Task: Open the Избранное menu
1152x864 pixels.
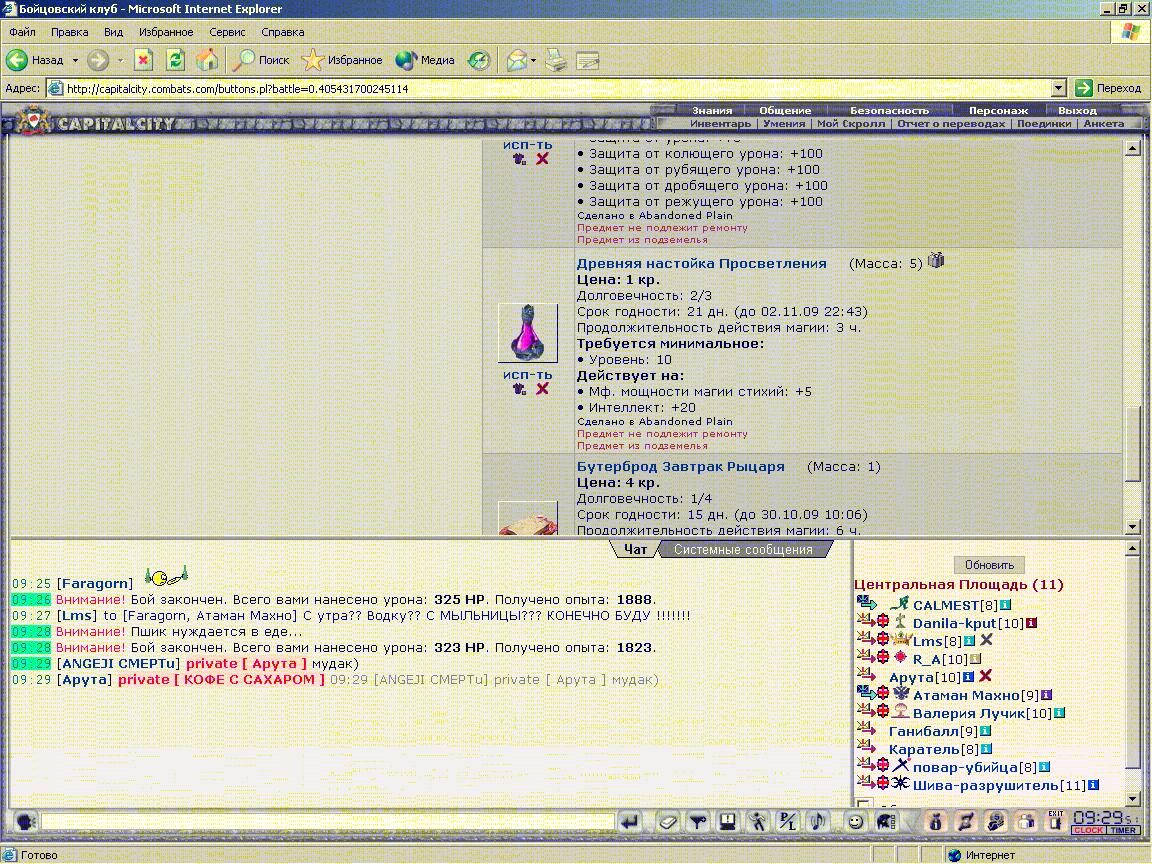Action: 166,32
